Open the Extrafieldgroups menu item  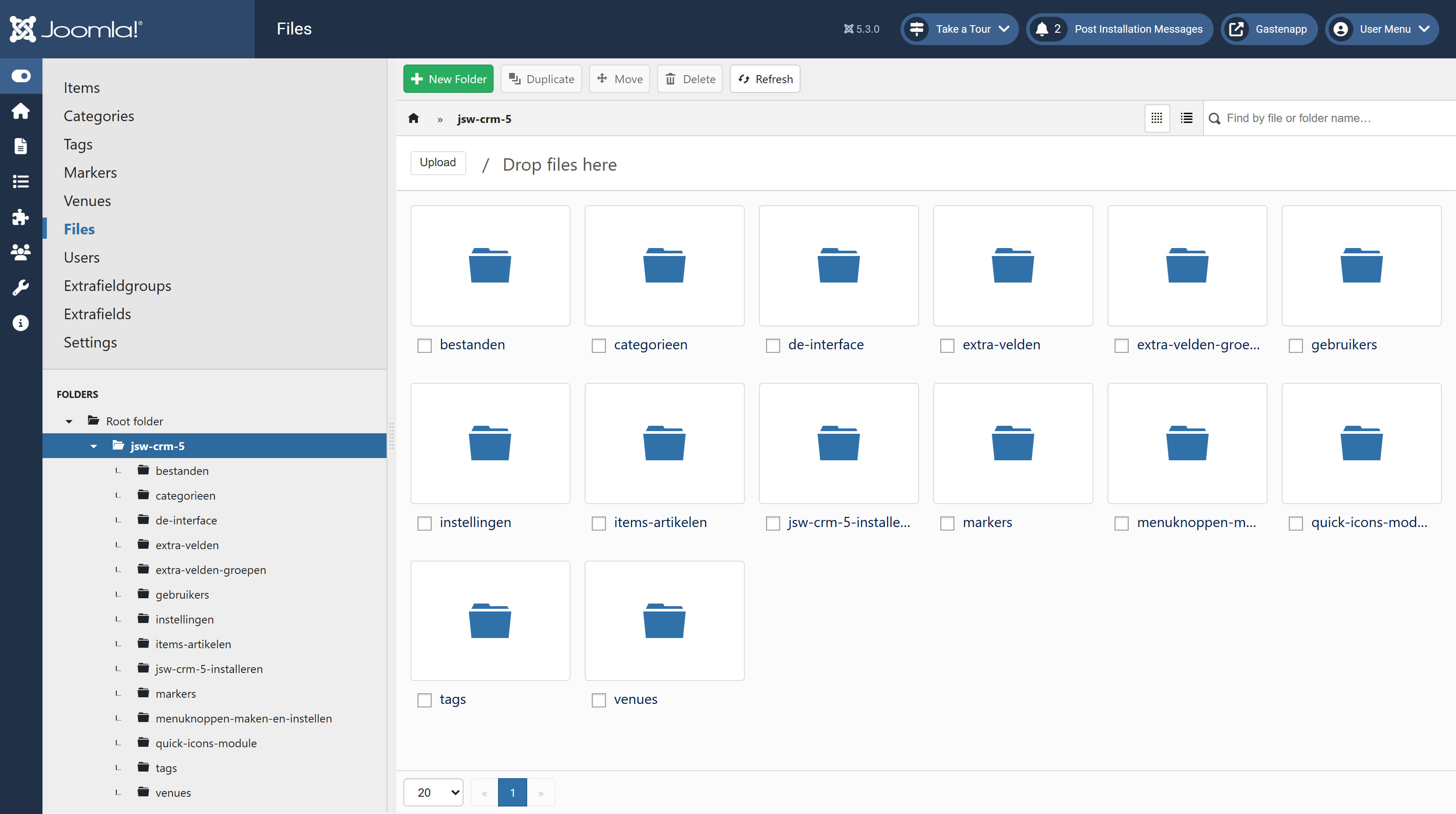pyautogui.click(x=117, y=286)
